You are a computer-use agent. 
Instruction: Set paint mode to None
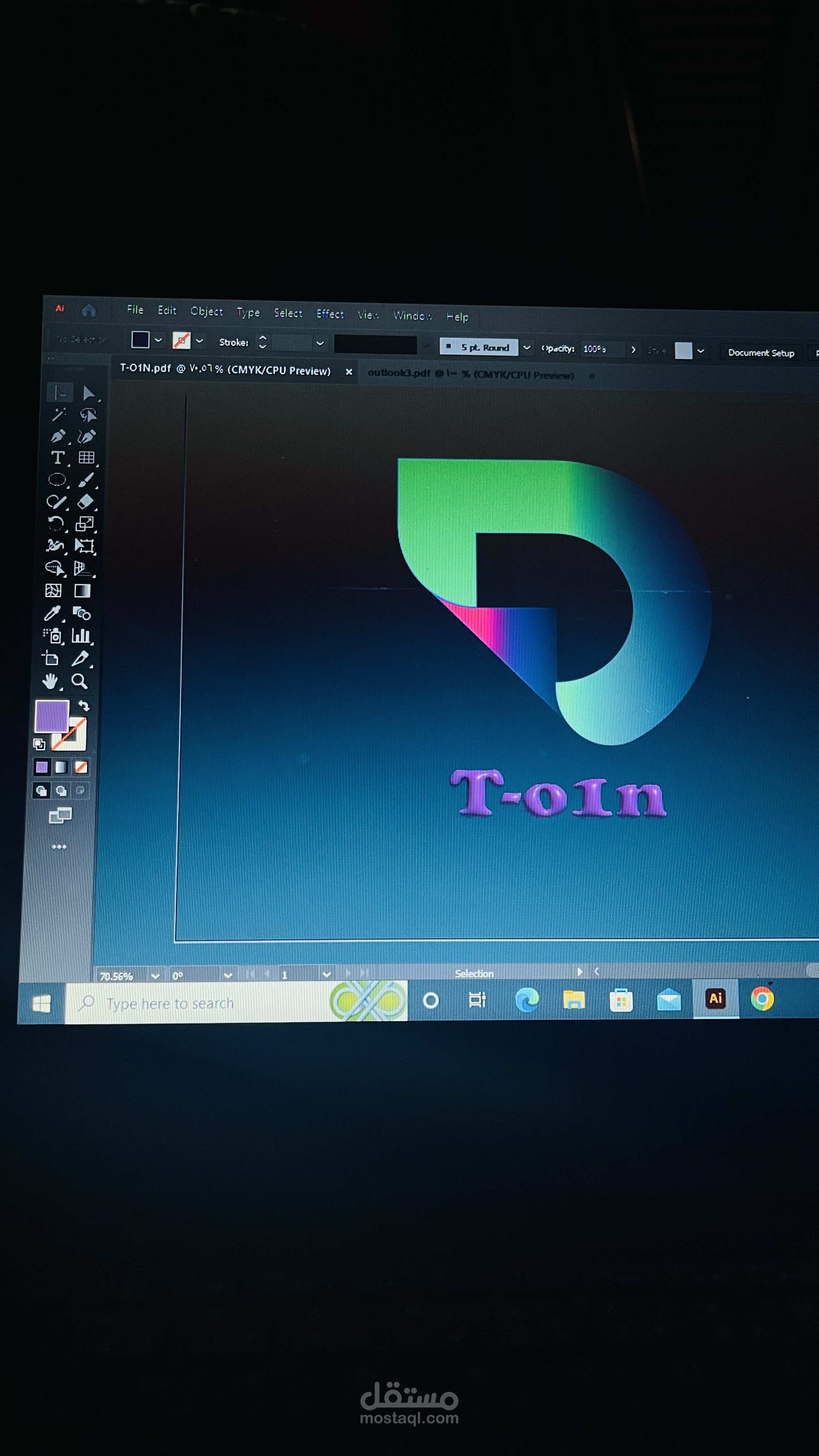pyautogui.click(x=81, y=767)
